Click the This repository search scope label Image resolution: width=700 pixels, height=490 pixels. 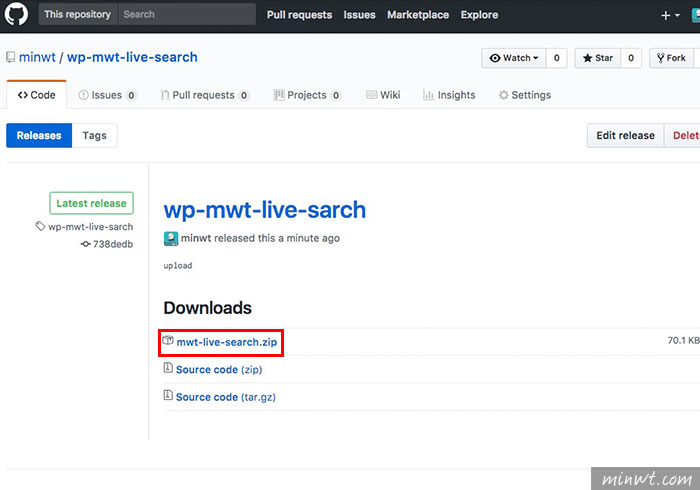pos(78,14)
